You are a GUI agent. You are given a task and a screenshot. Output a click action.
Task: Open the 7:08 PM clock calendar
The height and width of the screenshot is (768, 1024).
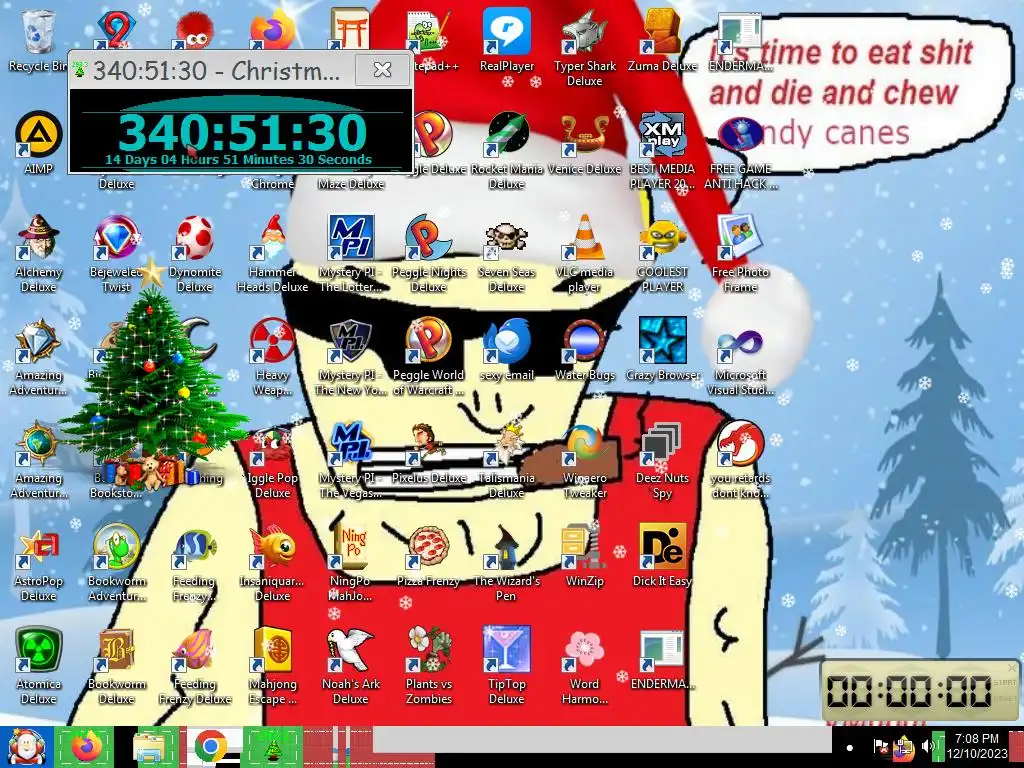click(977, 746)
